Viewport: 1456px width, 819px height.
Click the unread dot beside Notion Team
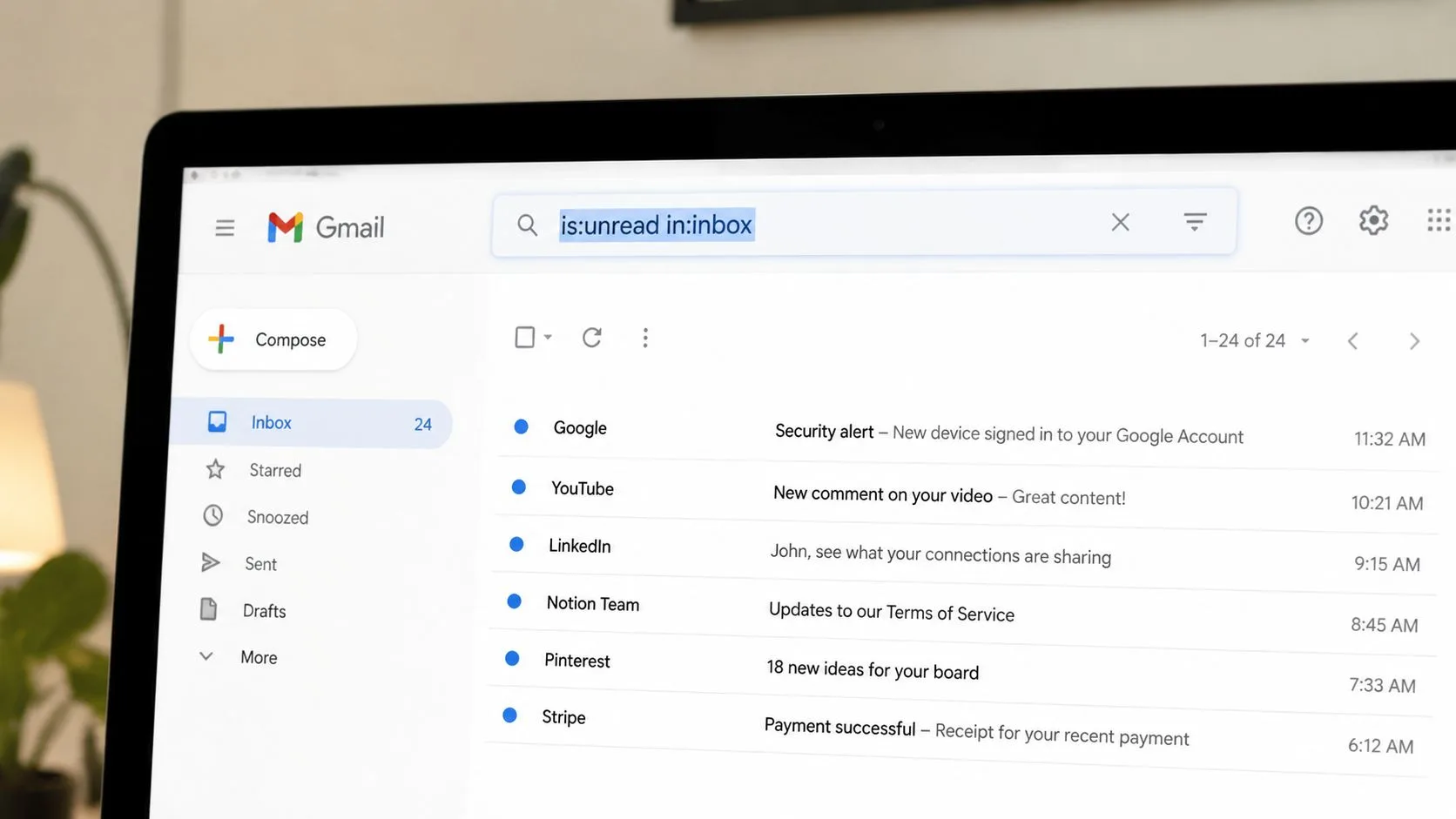pyautogui.click(x=514, y=601)
